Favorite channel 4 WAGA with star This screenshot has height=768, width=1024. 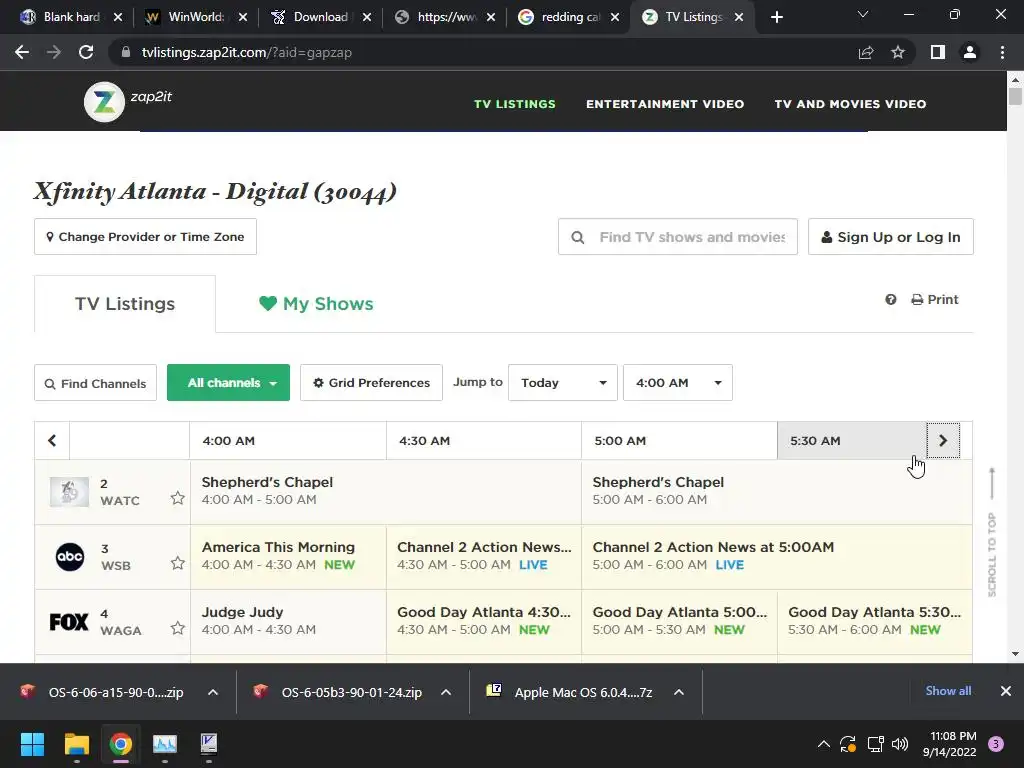tap(178, 628)
